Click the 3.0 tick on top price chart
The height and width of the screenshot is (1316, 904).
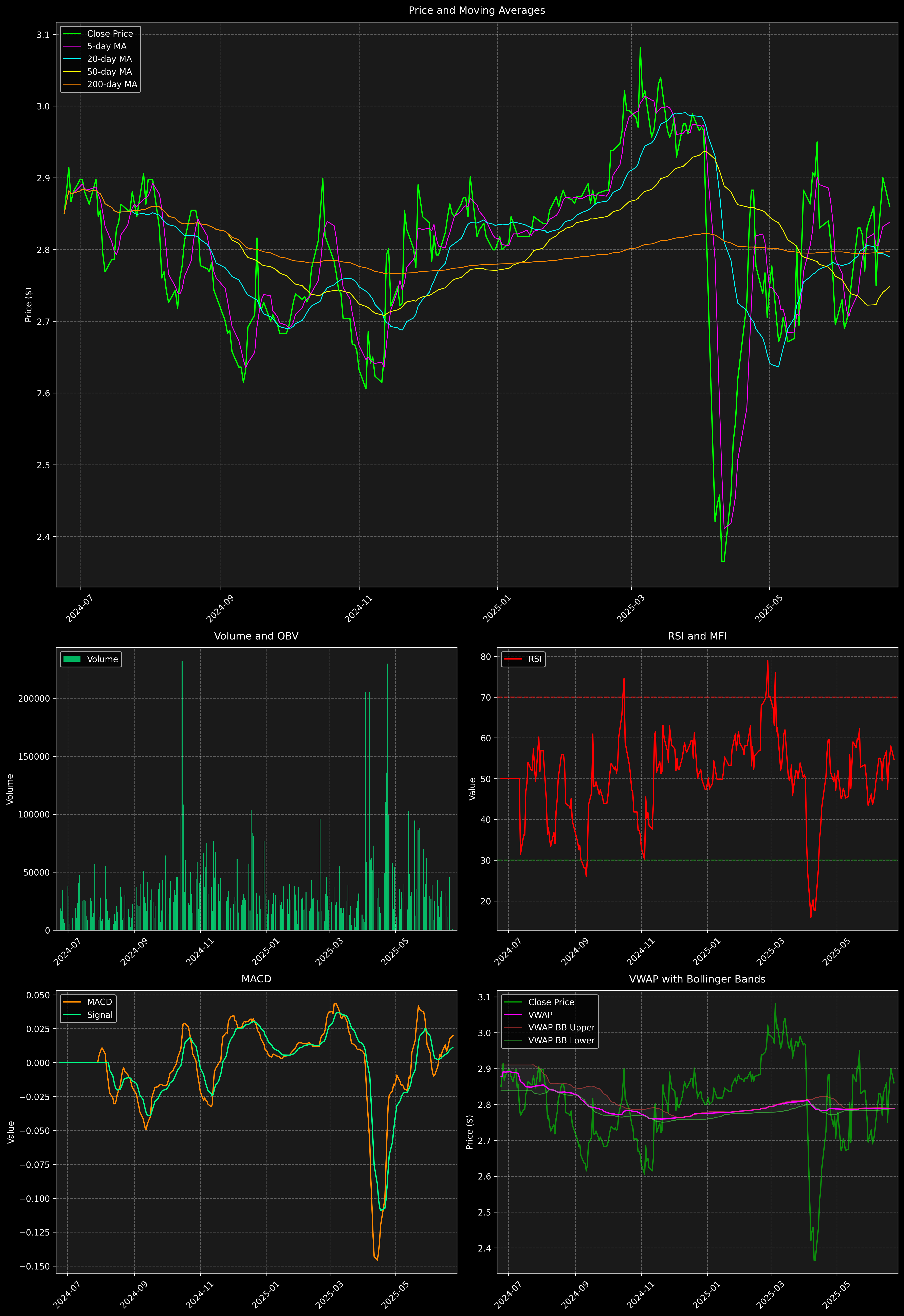click(x=43, y=107)
